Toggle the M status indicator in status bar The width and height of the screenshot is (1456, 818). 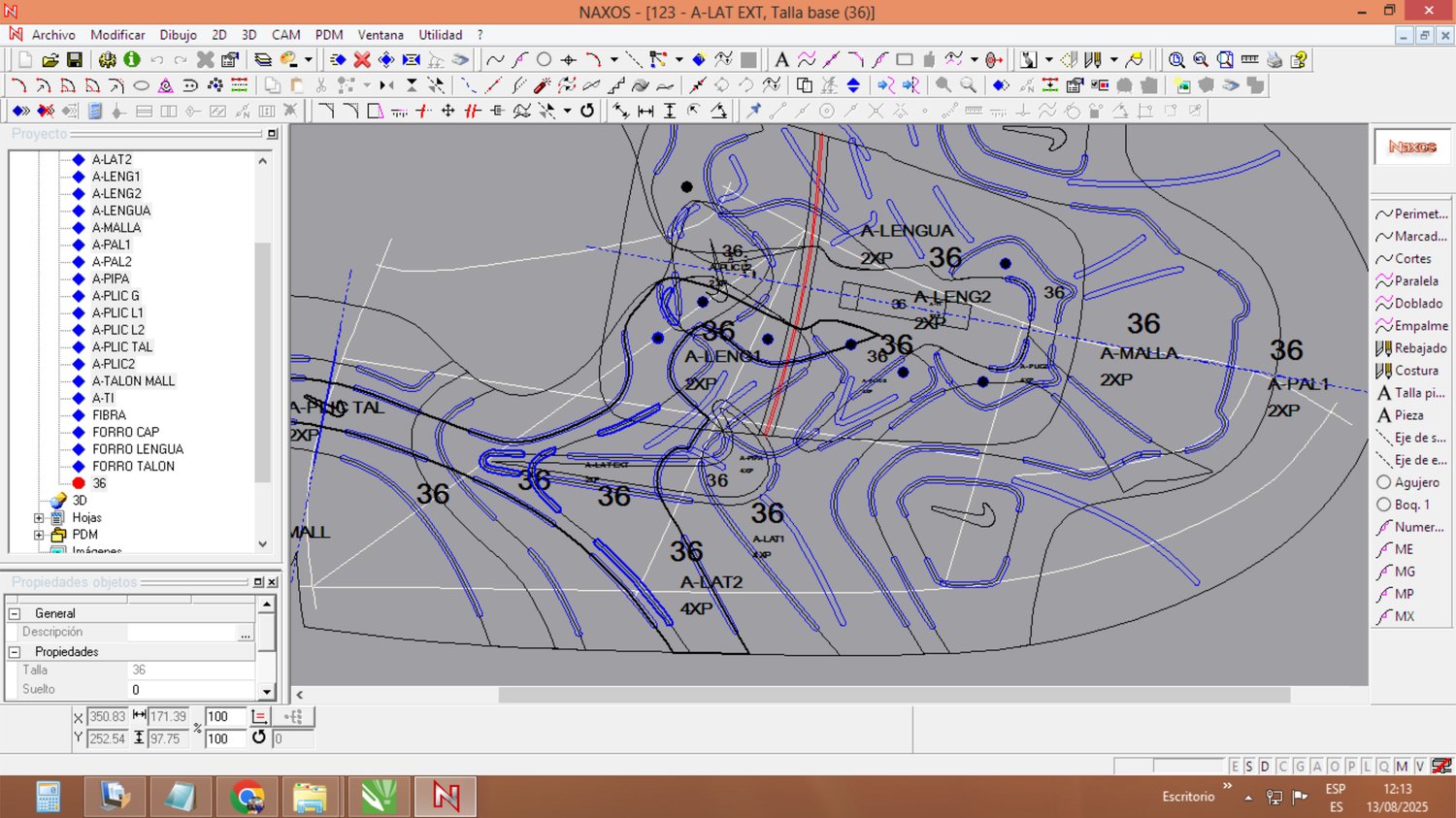pyautogui.click(x=1402, y=767)
